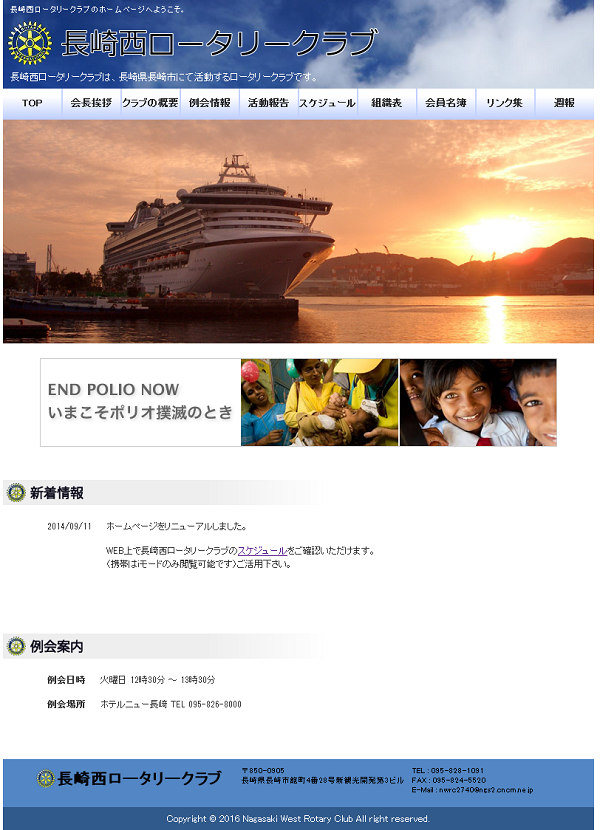Select 週報 in the navigation bar
This screenshot has height=830, width=600.
pyautogui.click(x=565, y=103)
